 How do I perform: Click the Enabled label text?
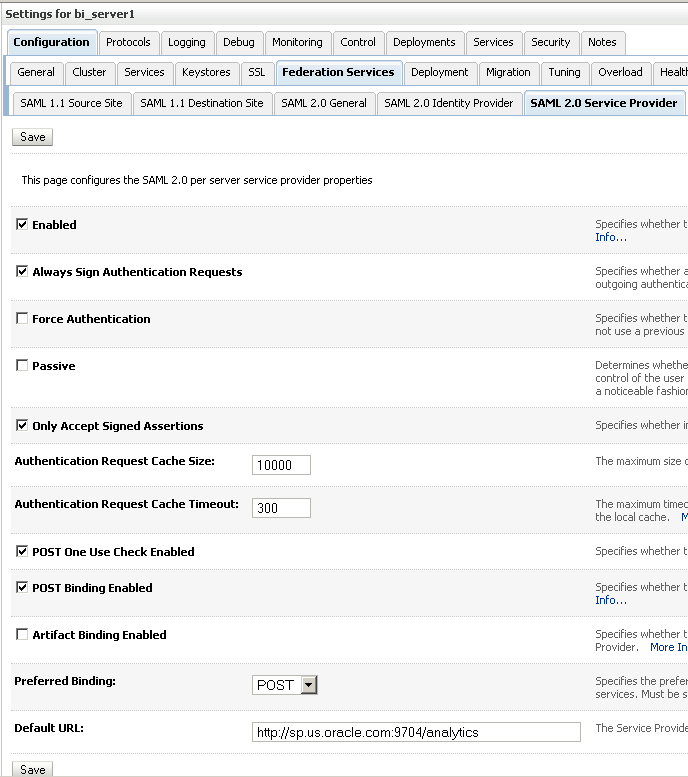(55, 225)
